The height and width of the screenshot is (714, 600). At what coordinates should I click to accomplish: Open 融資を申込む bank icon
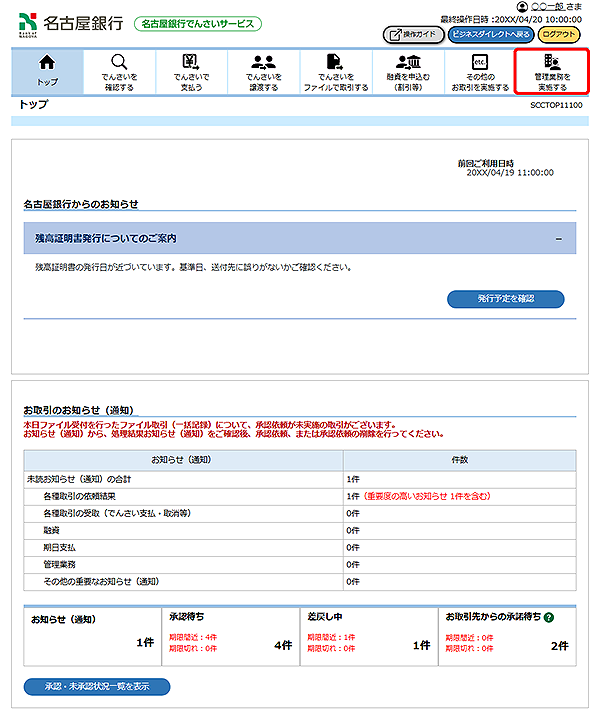point(408,62)
